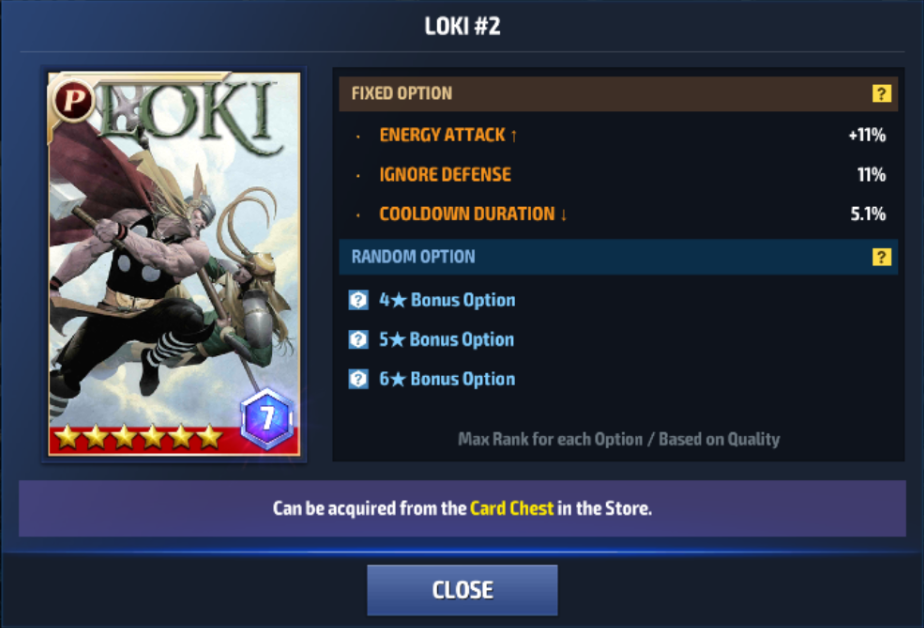The width and height of the screenshot is (924, 628).
Task: Select the 5★ Bonus Option text
Action: [447, 339]
